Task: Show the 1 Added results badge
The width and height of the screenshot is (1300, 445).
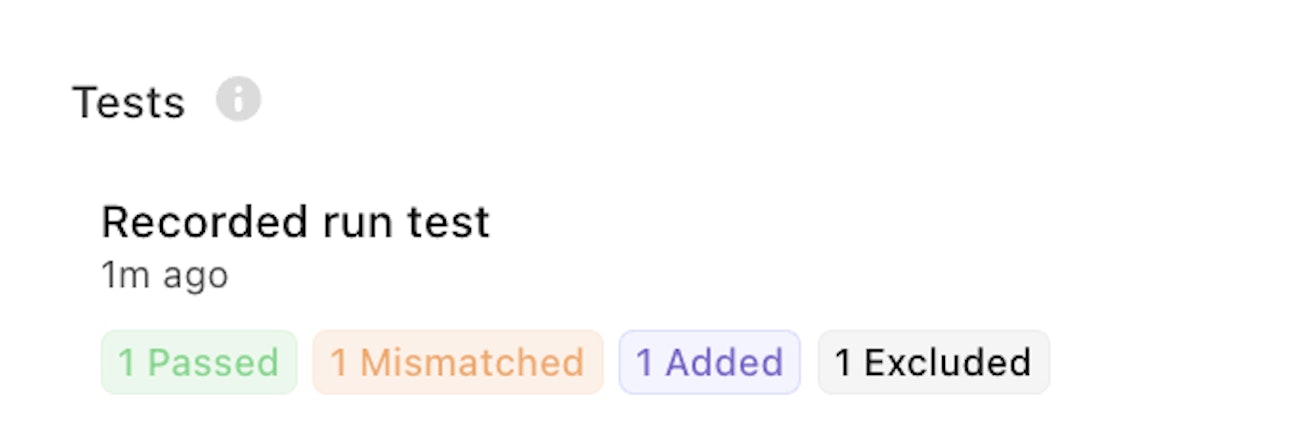Action: pos(710,362)
